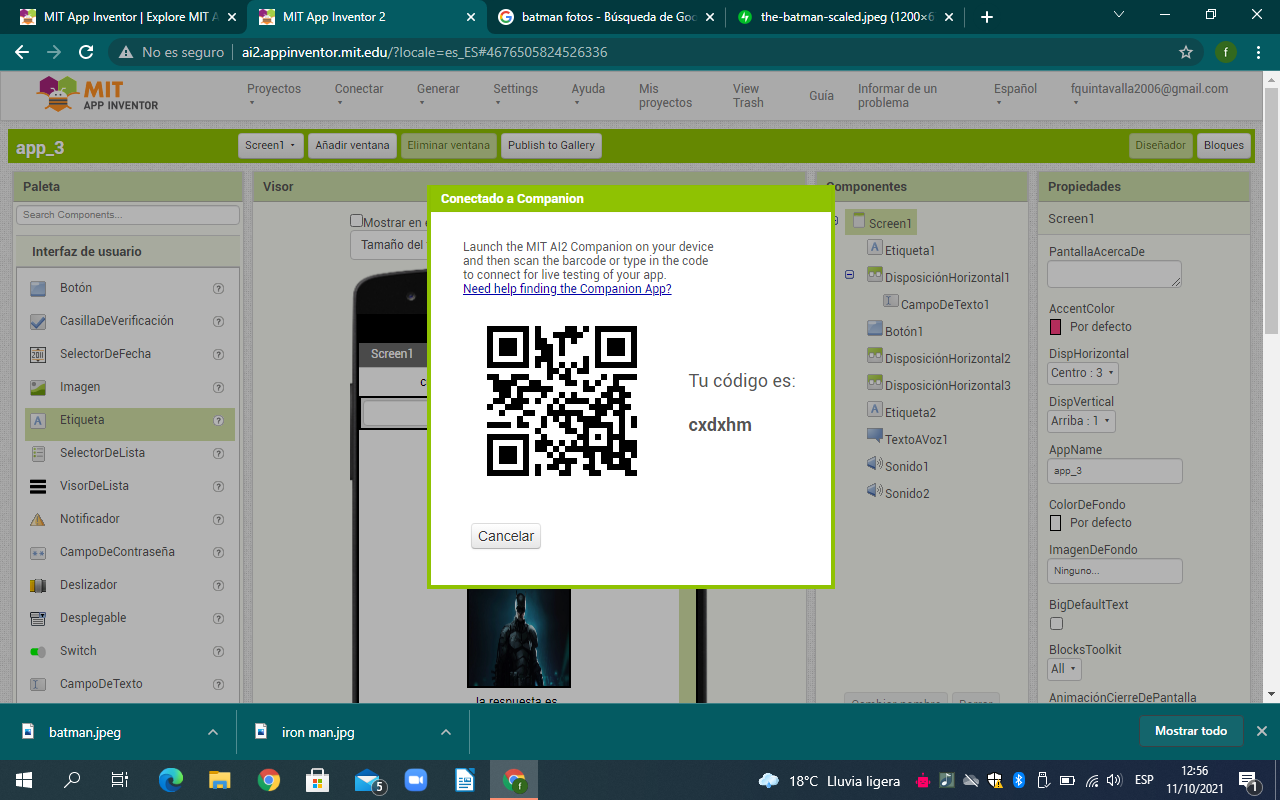Open AccentColor pink color swatch
Image resolution: width=1280 pixels, height=800 pixels.
[1055, 327]
